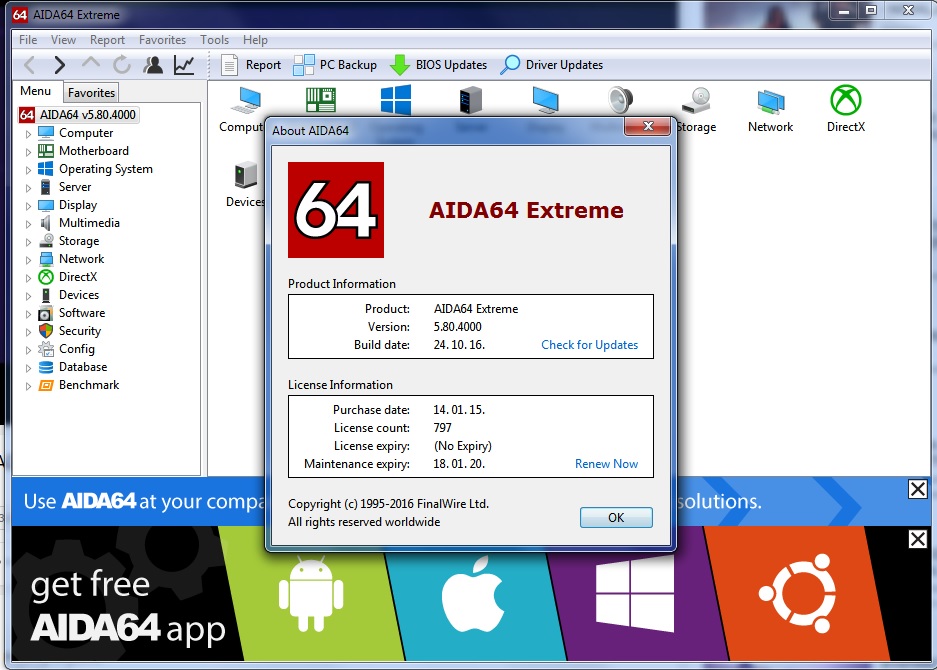The image size is (937, 670).
Task: Close the About AIDA64 dialog
Action: 648,126
